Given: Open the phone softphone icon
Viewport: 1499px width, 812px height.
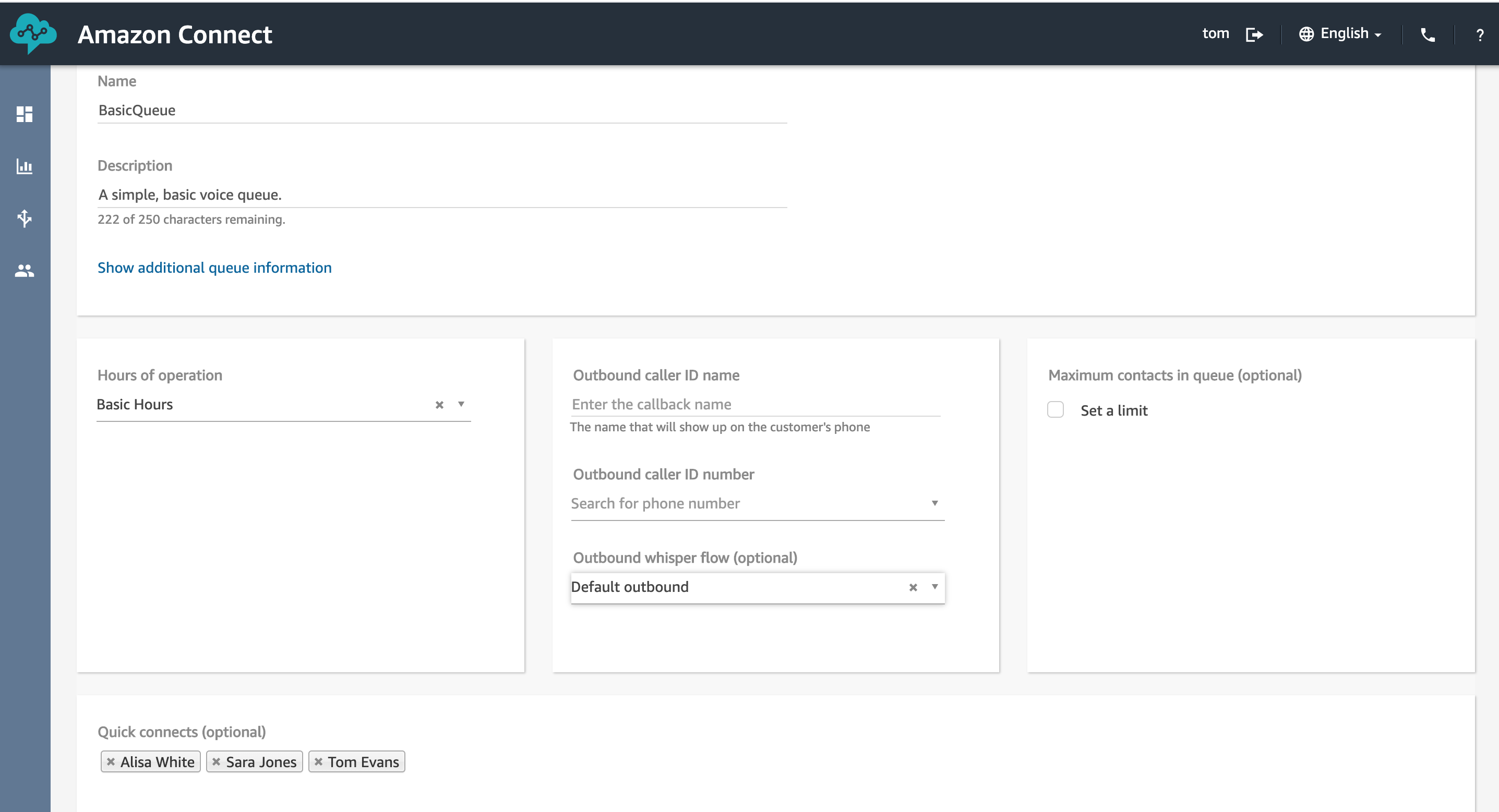Looking at the screenshot, I should [x=1428, y=35].
